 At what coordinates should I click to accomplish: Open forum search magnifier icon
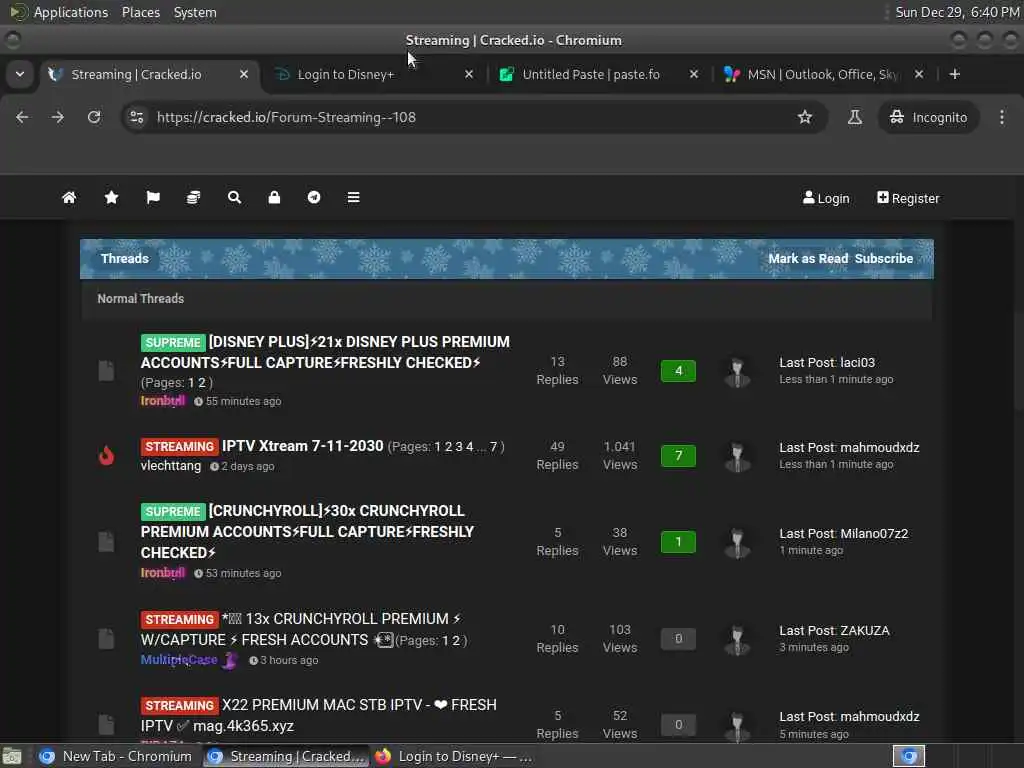click(234, 197)
